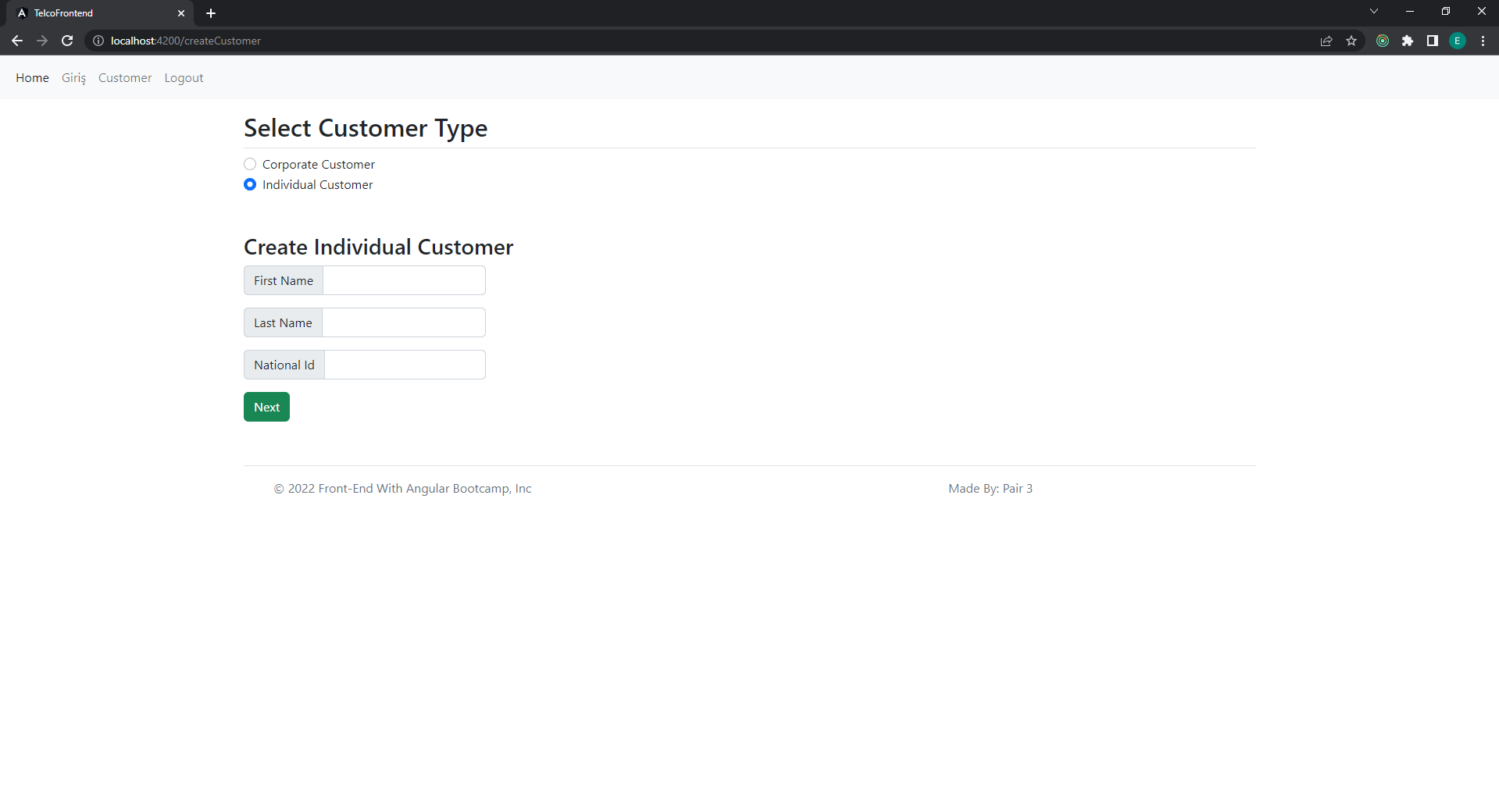Click the Logout navigation link
The height and width of the screenshot is (812, 1499).
(184, 77)
